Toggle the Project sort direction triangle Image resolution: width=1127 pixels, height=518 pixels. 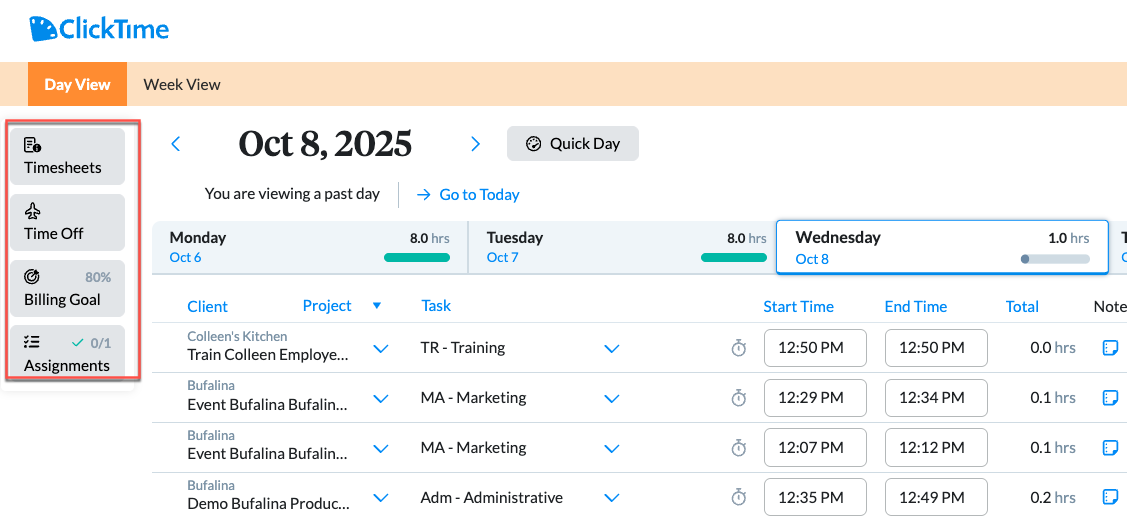coord(377,306)
